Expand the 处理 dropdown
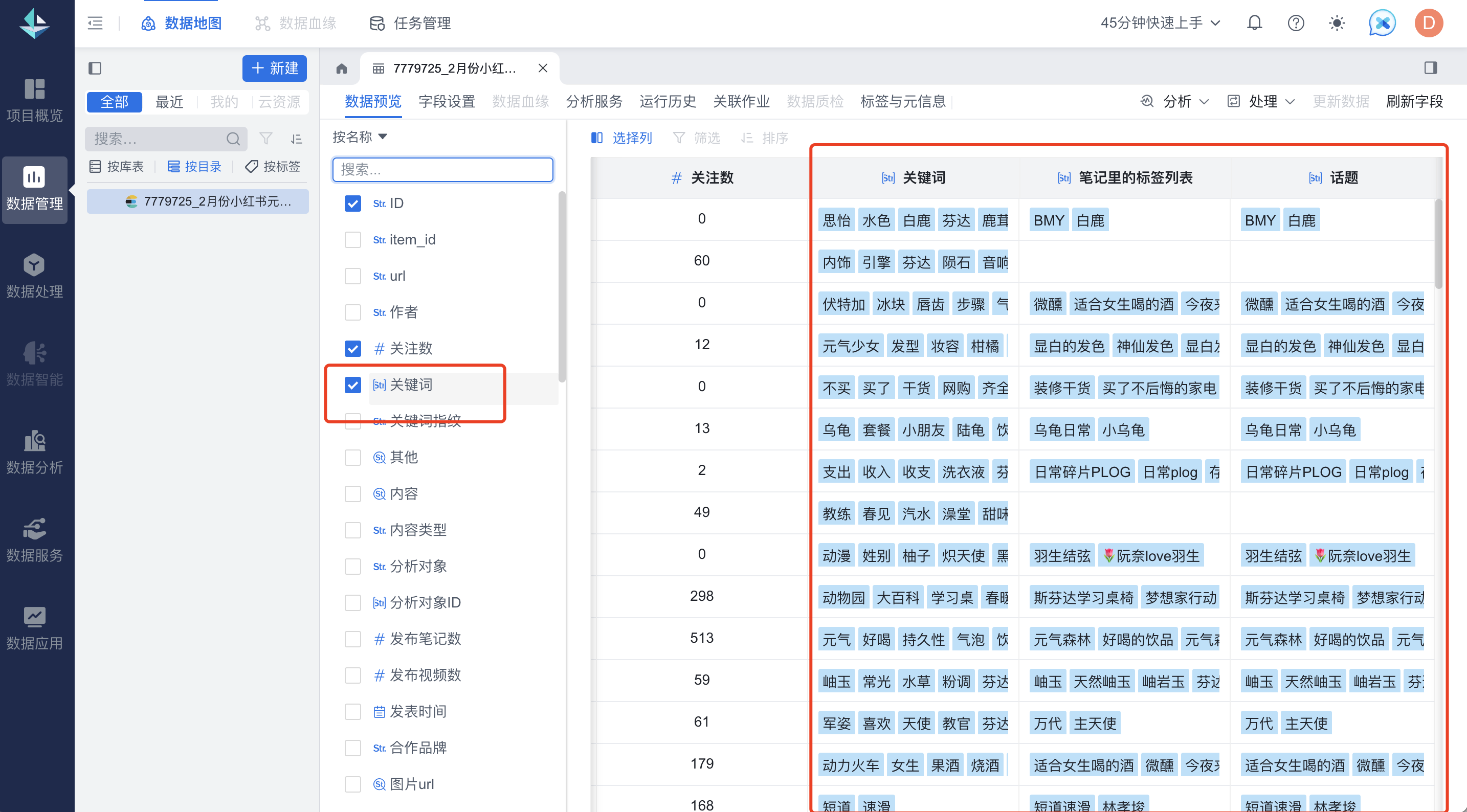Screen dimensions: 1467x812 pyautogui.click(x=1261, y=101)
